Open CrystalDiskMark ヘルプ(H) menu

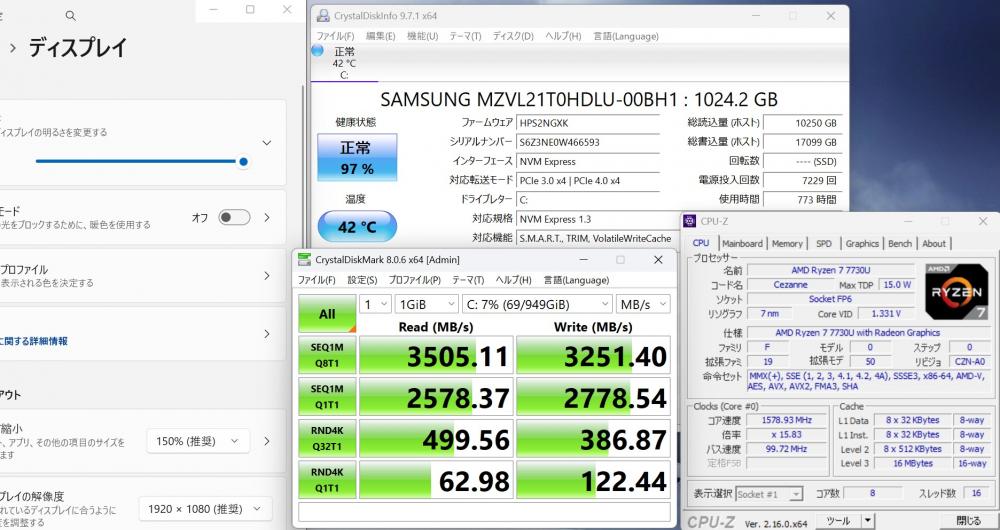[513, 280]
